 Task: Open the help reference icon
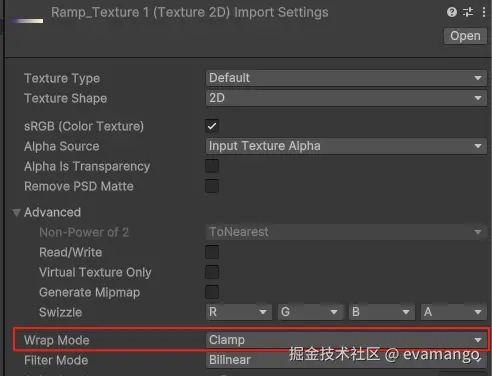(x=452, y=12)
